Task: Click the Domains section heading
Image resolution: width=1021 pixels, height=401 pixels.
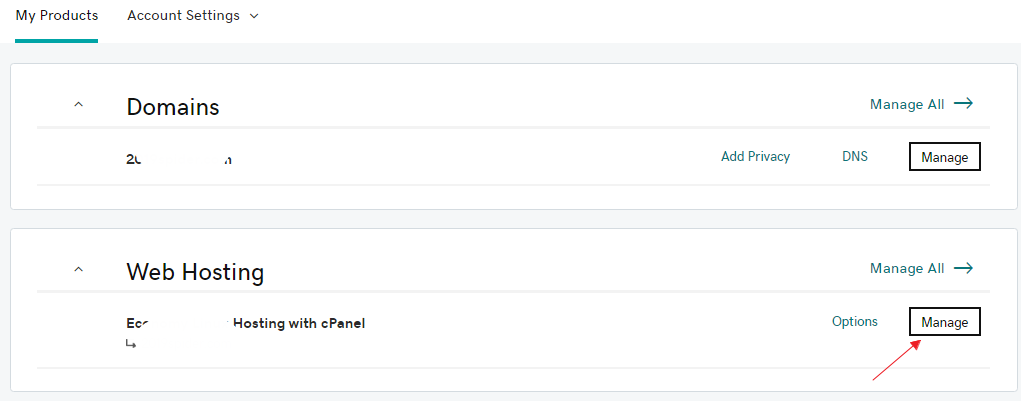Action: [173, 107]
